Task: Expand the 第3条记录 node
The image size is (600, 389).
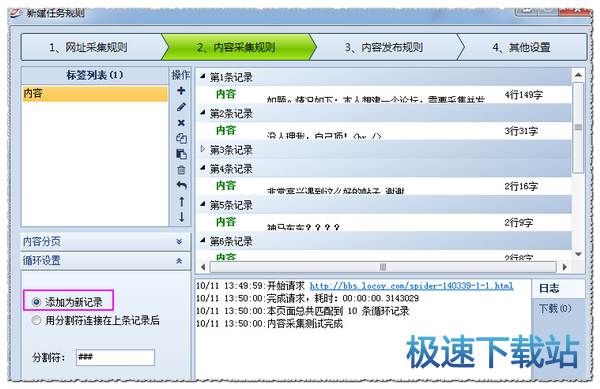Action: pos(202,149)
